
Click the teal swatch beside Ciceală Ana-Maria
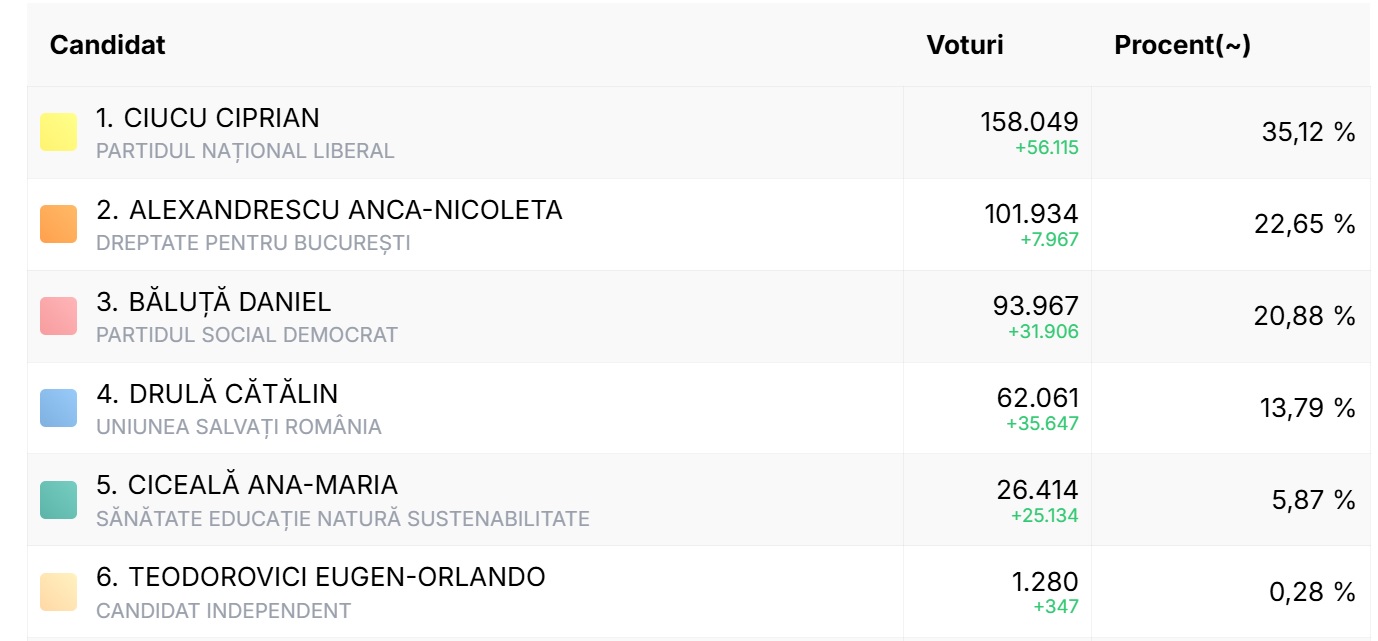(x=58, y=500)
